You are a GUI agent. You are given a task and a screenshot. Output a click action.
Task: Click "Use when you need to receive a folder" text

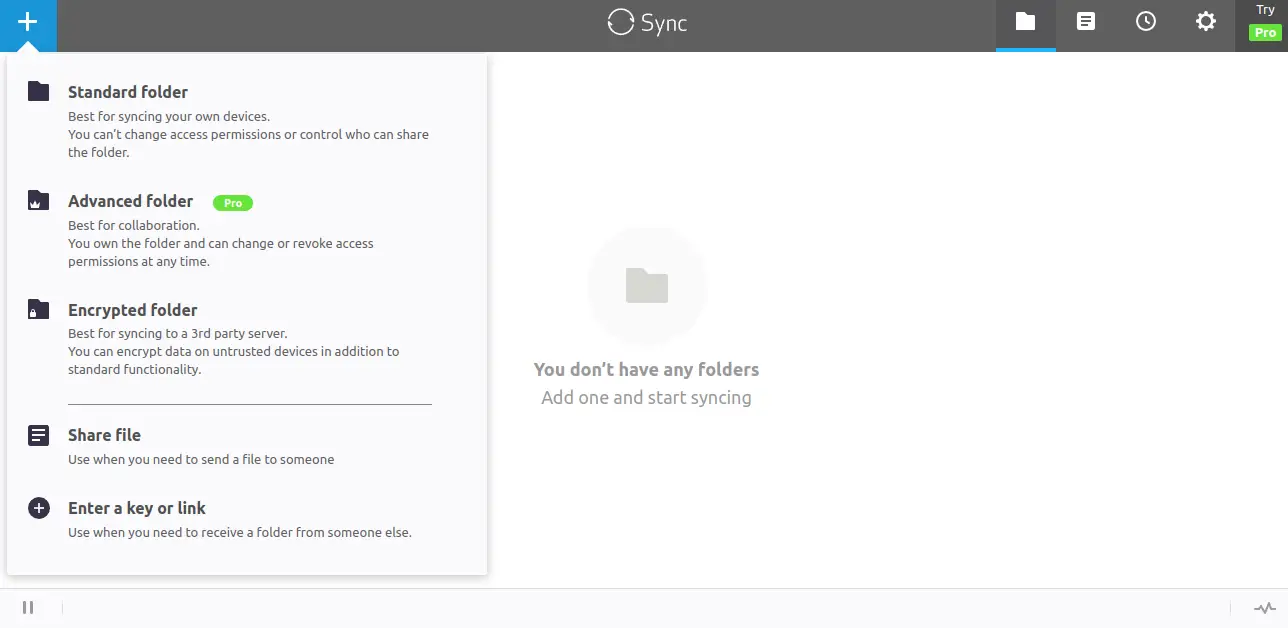coord(240,532)
